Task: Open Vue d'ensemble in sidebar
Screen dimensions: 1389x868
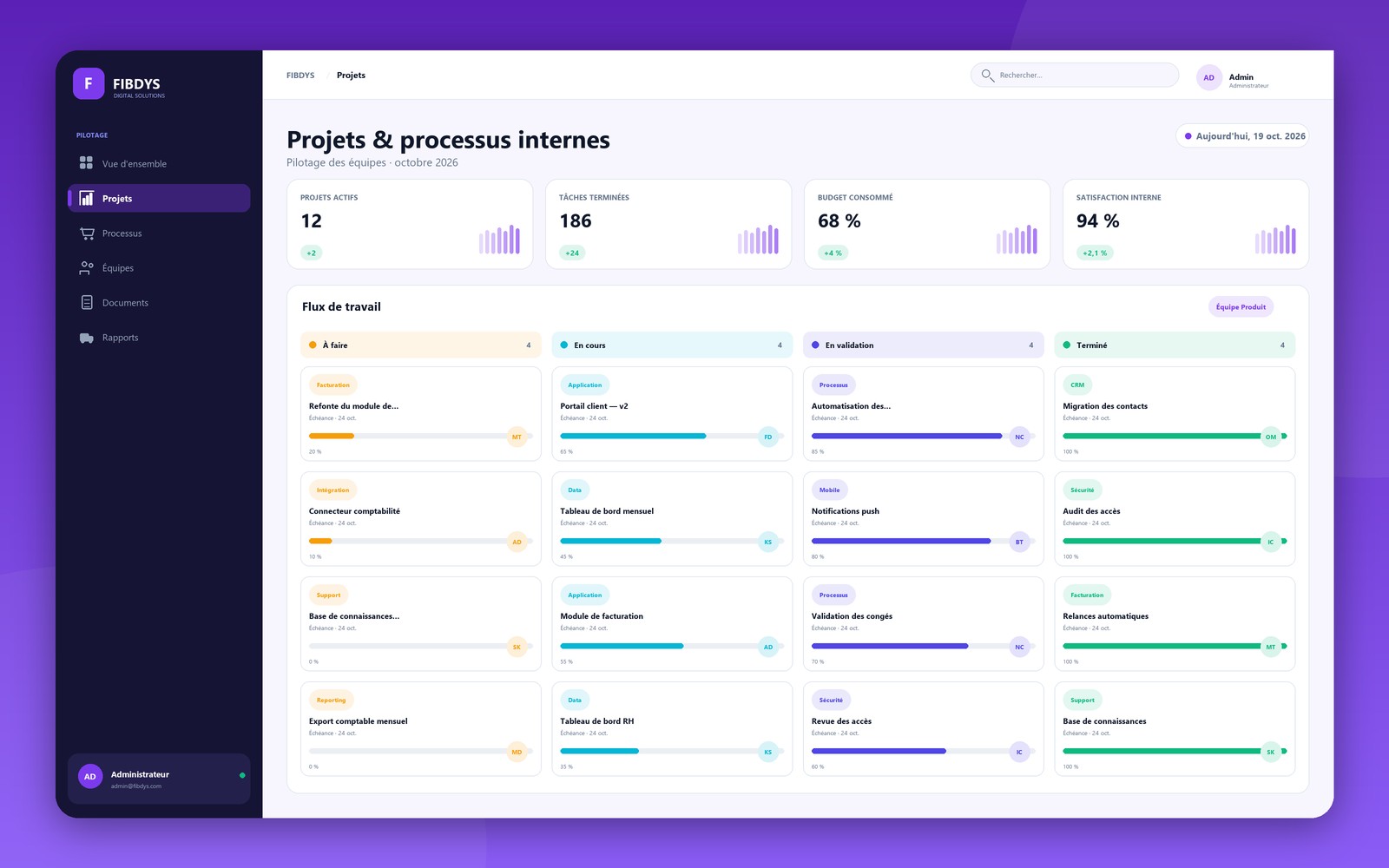Action: 159,163
